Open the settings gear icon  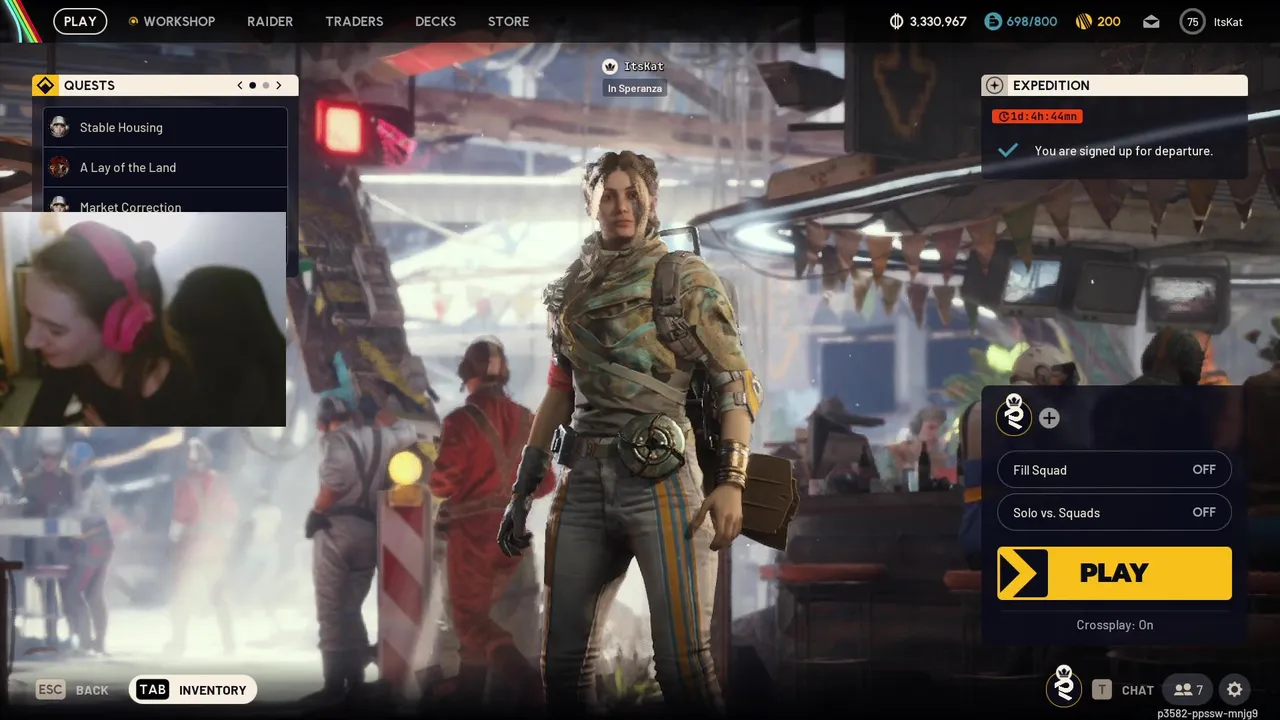(x=1235, y=690)
